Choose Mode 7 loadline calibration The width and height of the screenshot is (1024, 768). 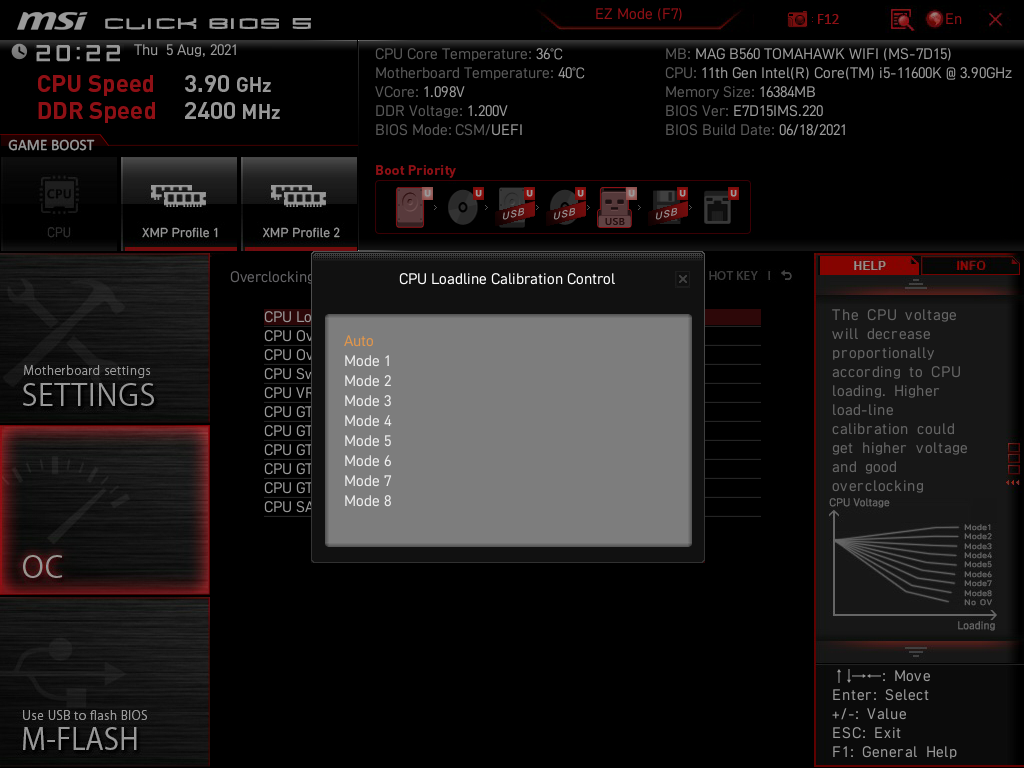pos(367,481)
